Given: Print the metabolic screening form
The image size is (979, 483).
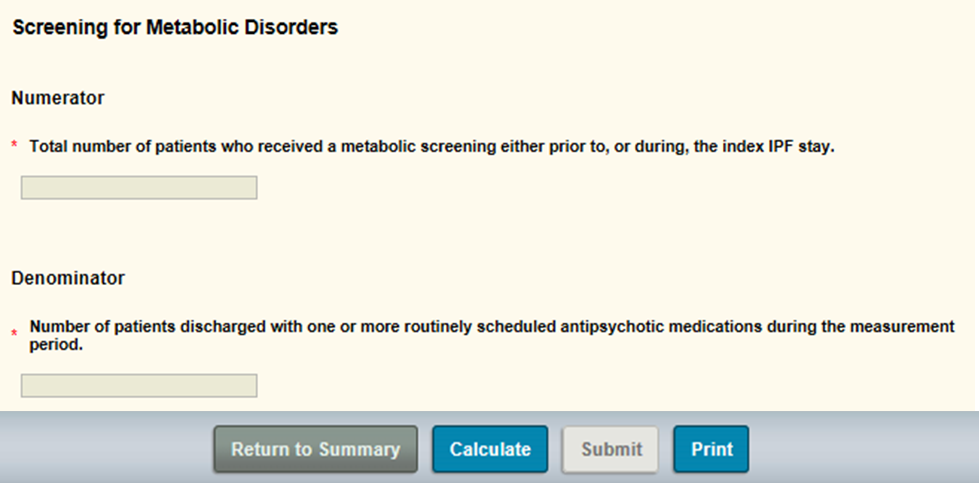Looking at the screenshot, I should [x=711, y=449].
